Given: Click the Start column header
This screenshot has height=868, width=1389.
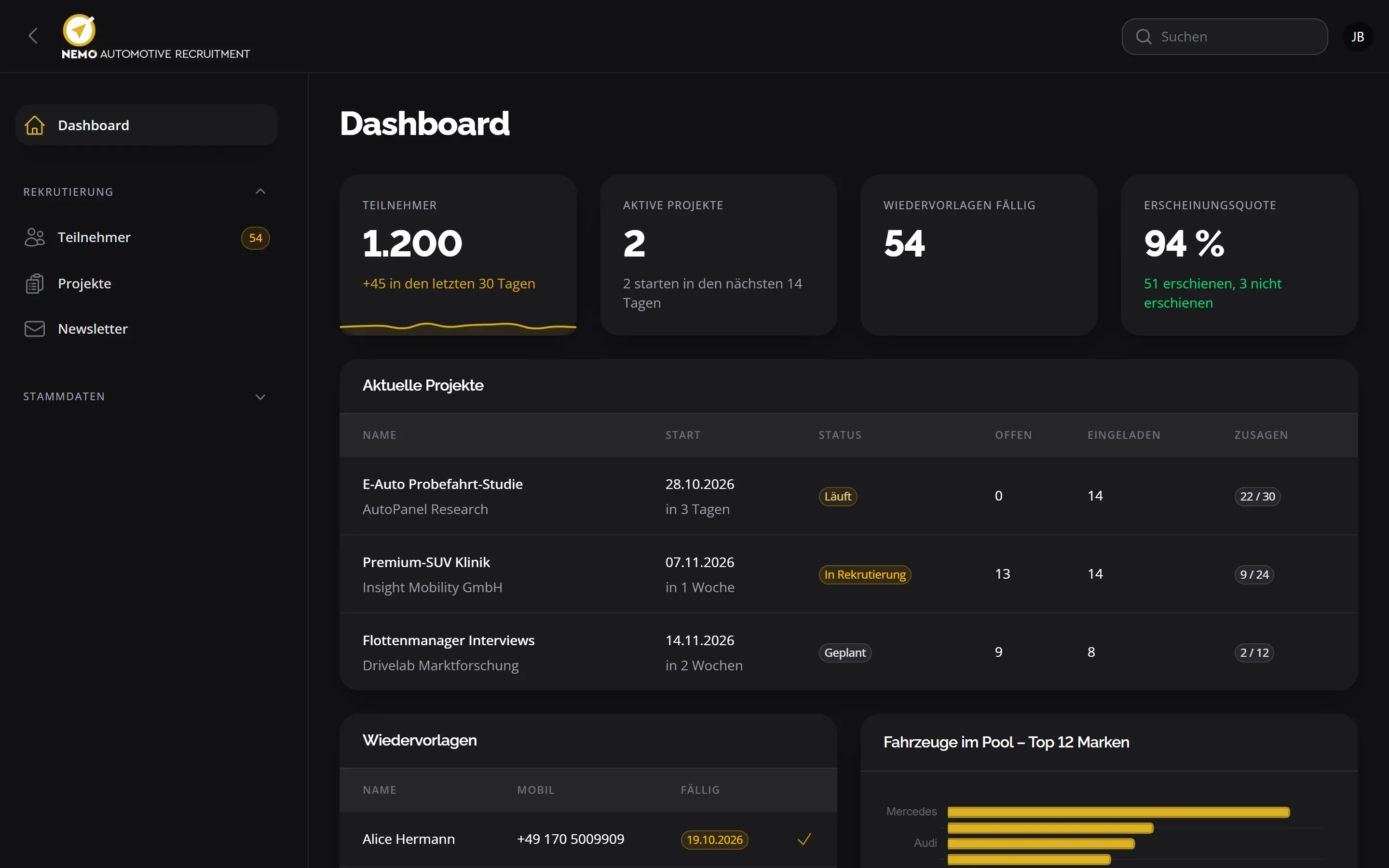Looking at the screenshot, I should [x=683, y=435].
